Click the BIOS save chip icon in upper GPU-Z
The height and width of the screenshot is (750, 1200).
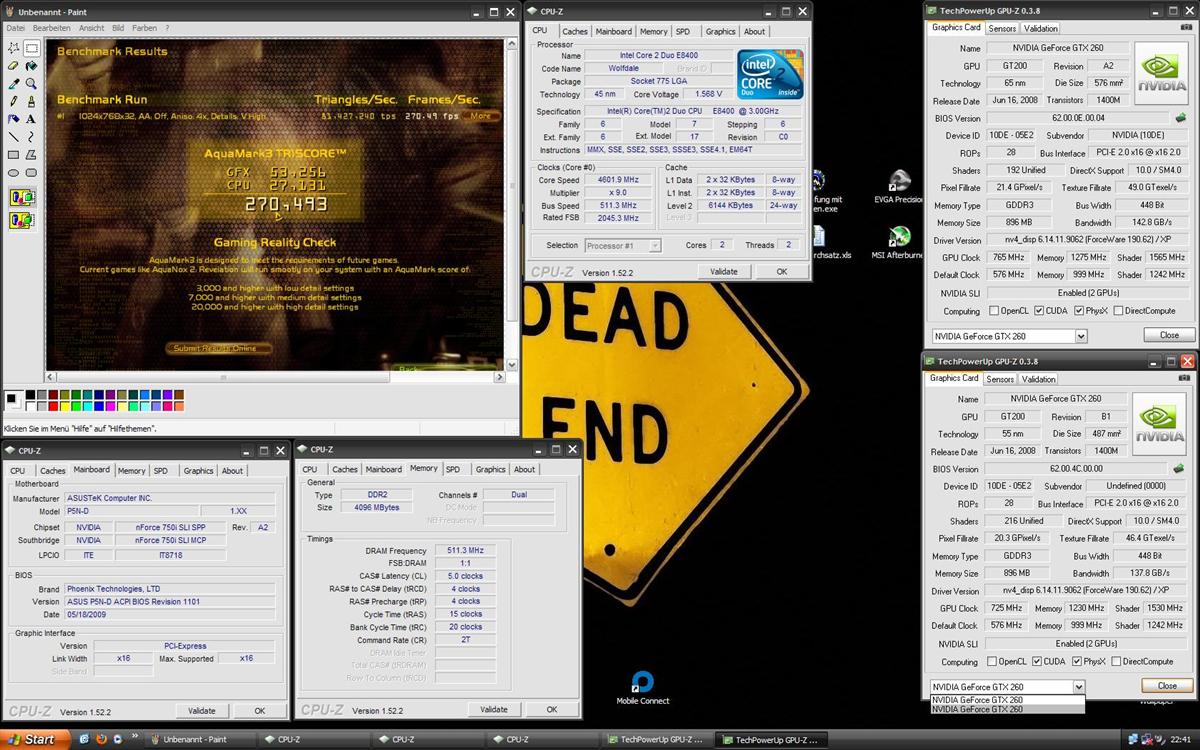coord(1180,118)
